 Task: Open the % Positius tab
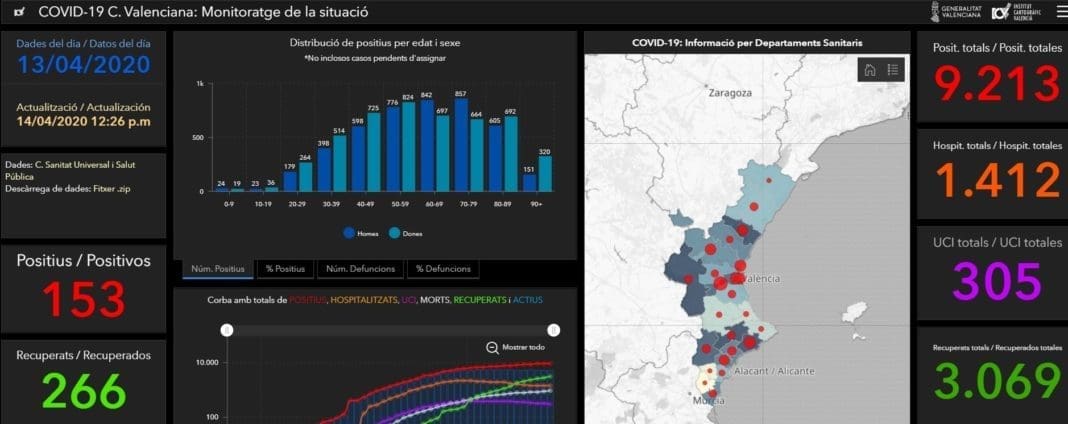(284, 268)
